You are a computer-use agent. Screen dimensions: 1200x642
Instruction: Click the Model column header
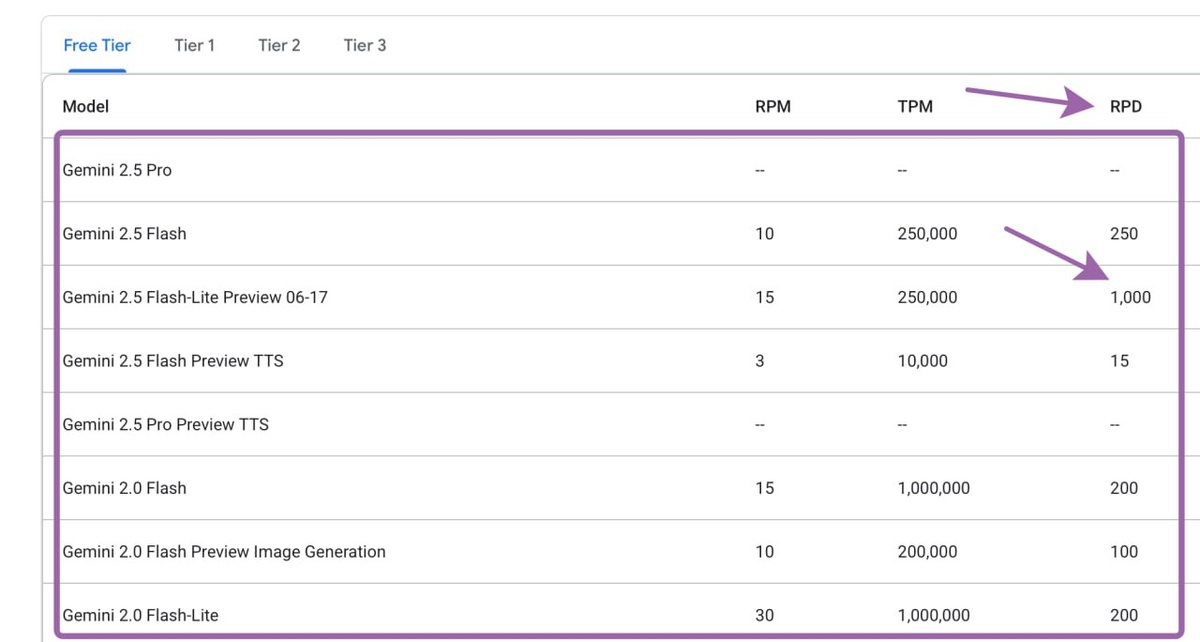(x=86, y=106)
